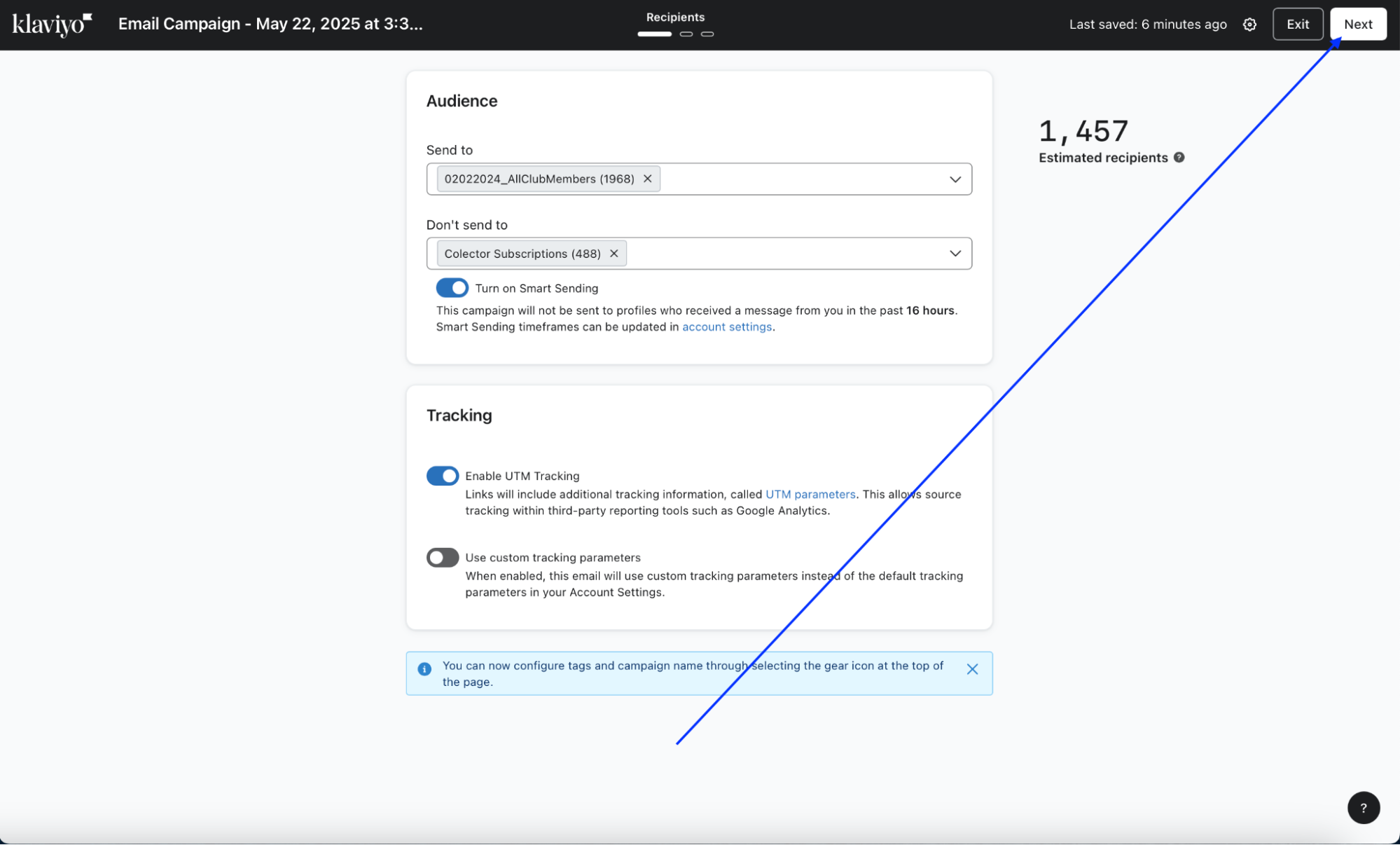Click the Exit button
Screen dimensions: 1400x845
pyautogui.click(x=1297, y=25)
